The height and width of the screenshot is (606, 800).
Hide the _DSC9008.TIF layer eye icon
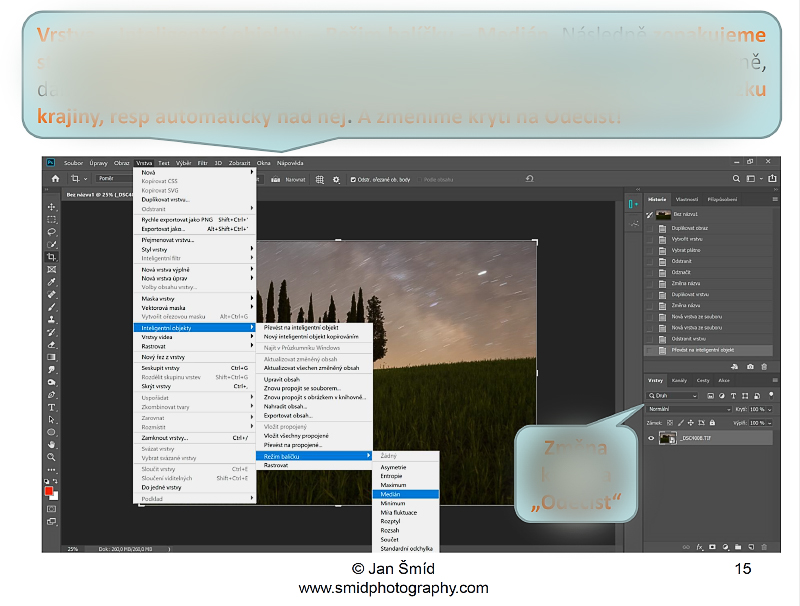(651, 438)
